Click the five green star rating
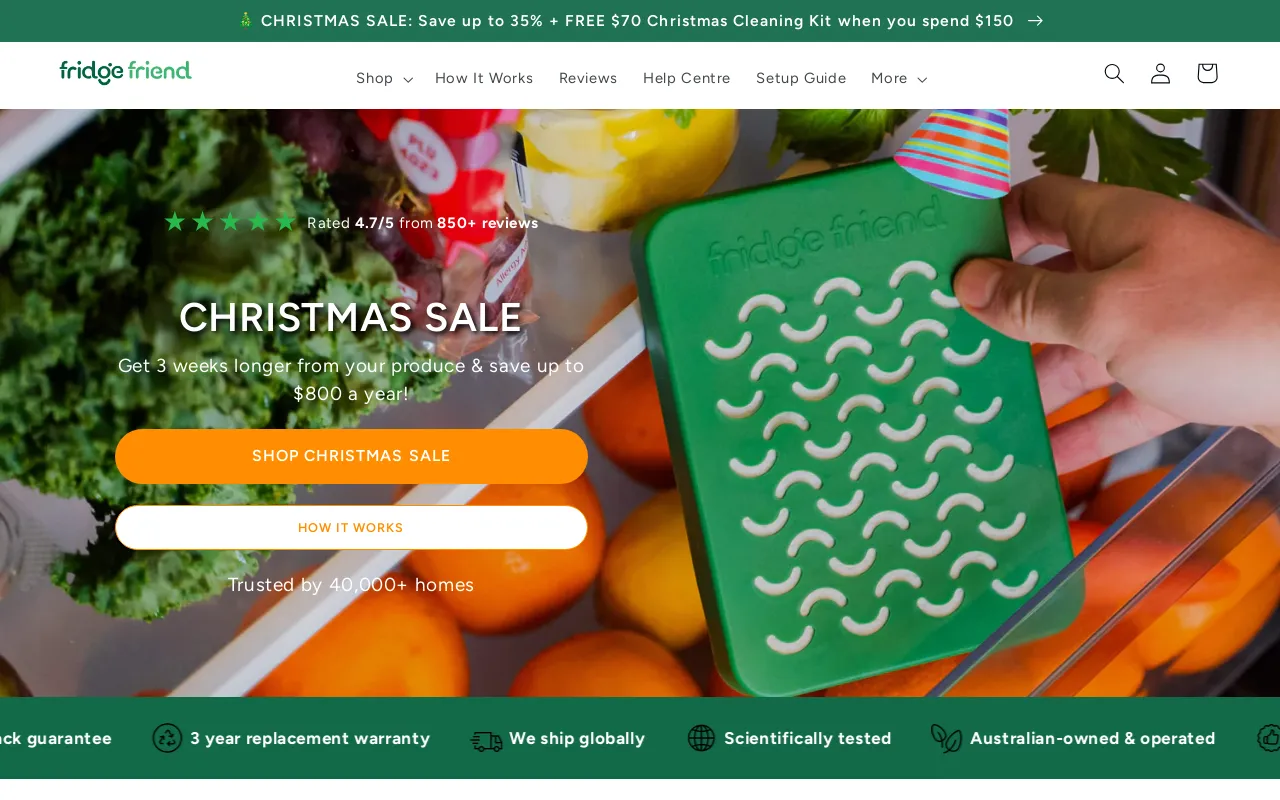Viewport: 1280px width, 800px height. pos(230,222)
